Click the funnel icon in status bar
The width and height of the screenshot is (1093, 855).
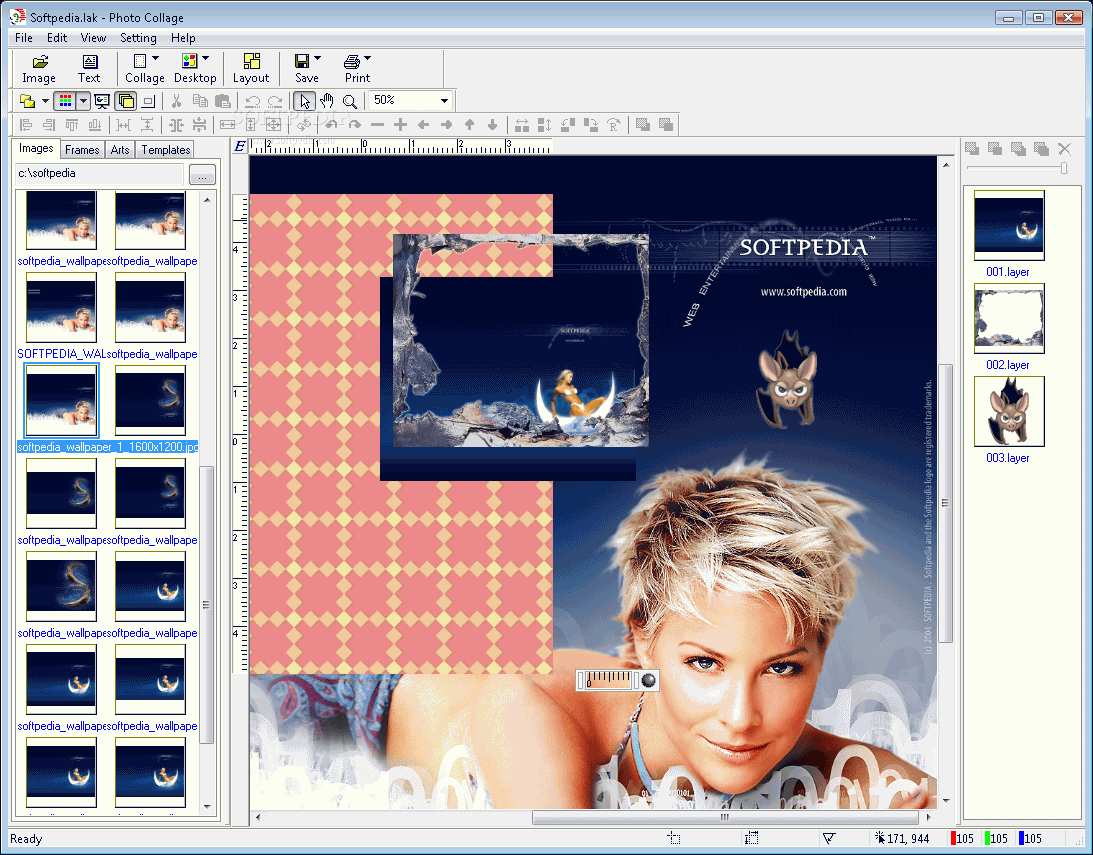coord(829,838)
